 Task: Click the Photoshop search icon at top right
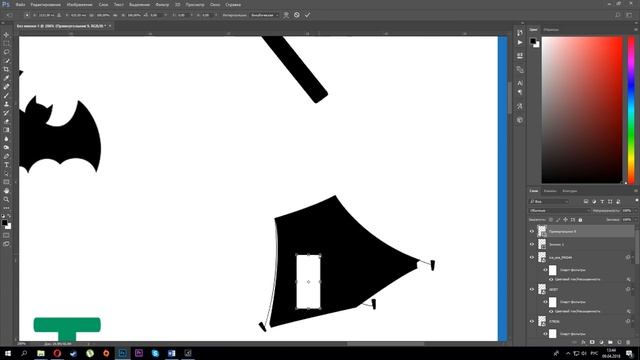pos(618,15)
